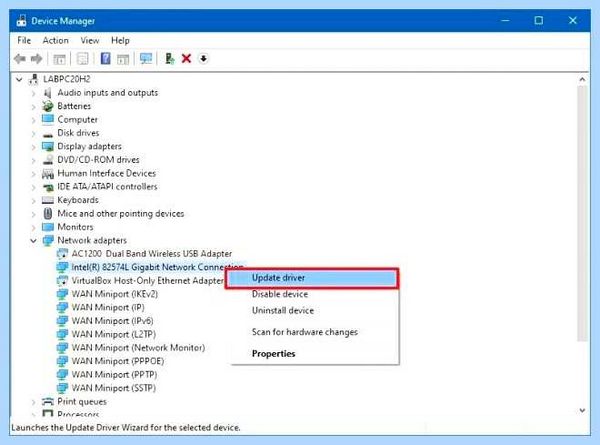The height and width of the screenshot is (445, 600).
Task: Open the View menu
Action: [90, 41]
